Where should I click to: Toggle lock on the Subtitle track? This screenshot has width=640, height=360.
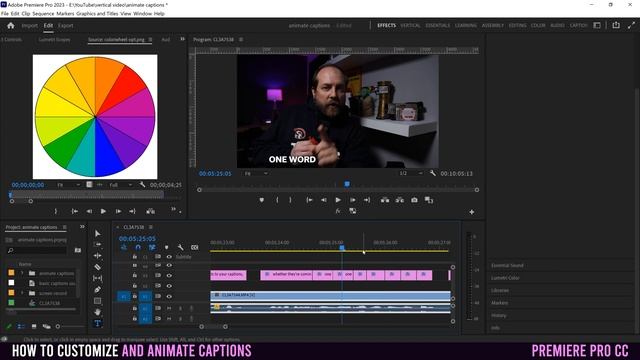[x=134, y=257]
